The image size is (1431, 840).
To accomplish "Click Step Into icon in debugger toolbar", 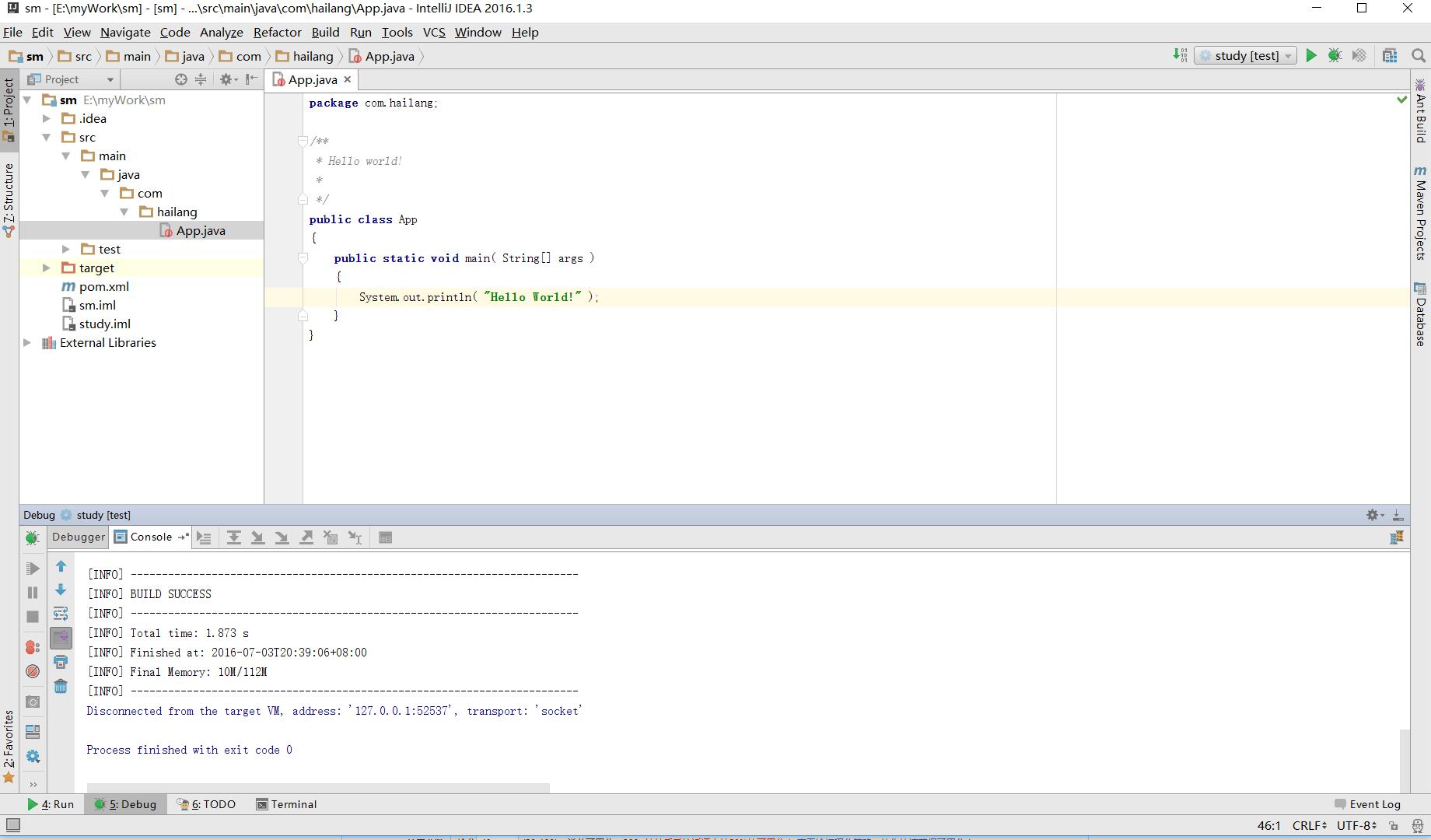I will (257, 537).
